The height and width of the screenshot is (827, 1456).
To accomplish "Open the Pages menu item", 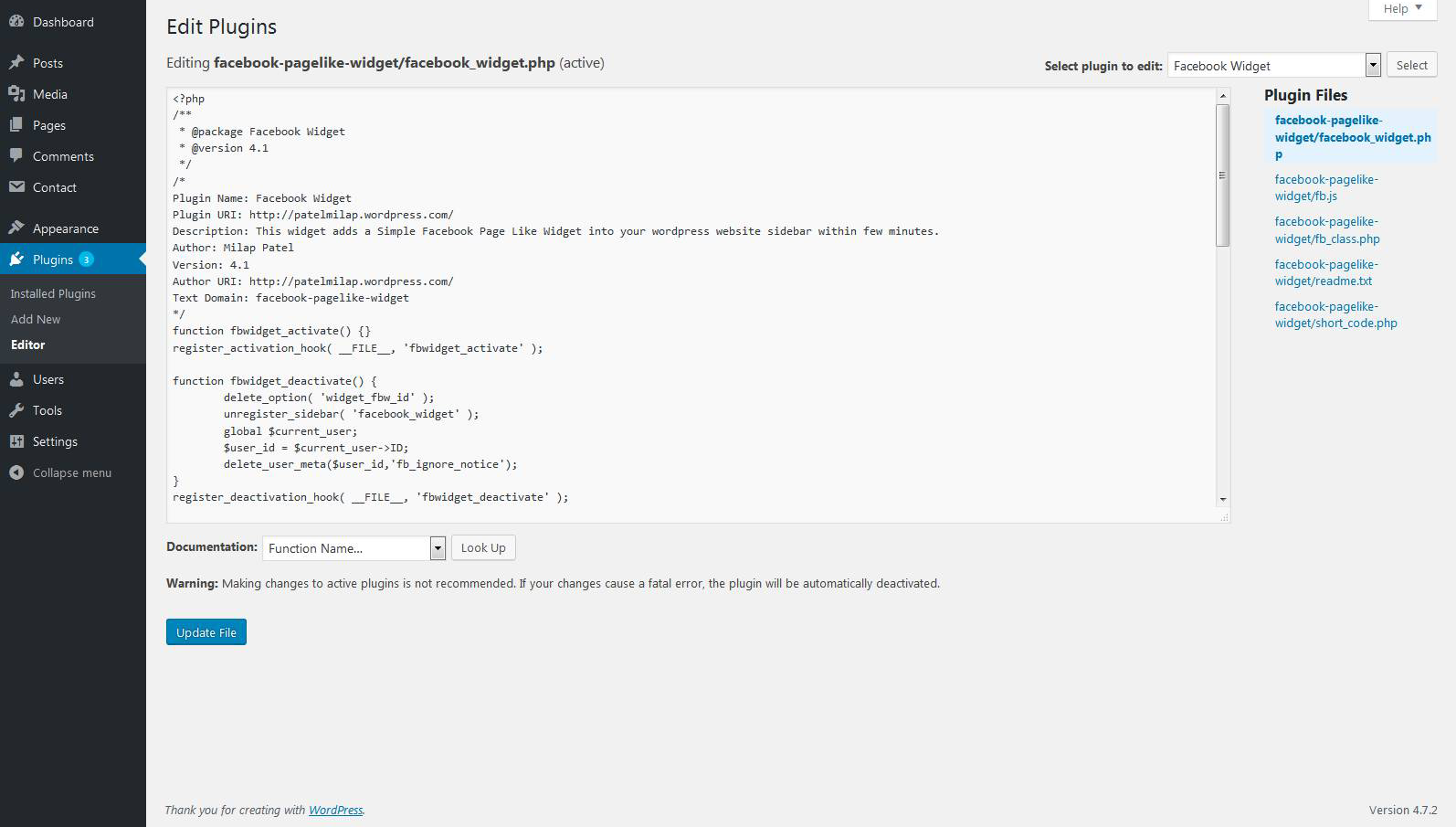I will [73, 125].
